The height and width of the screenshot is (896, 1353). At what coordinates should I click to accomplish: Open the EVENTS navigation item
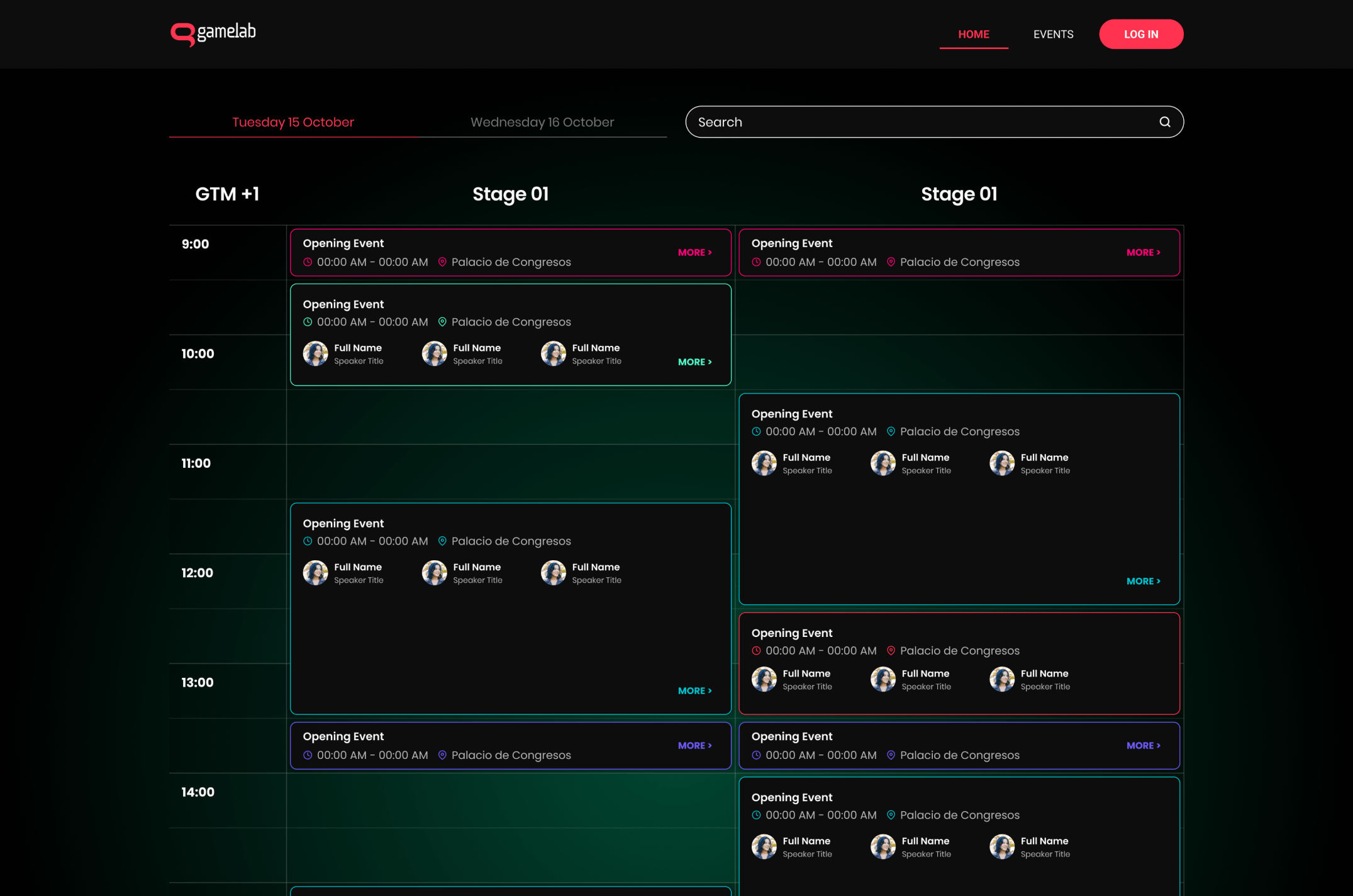[x=1053, y=35]
